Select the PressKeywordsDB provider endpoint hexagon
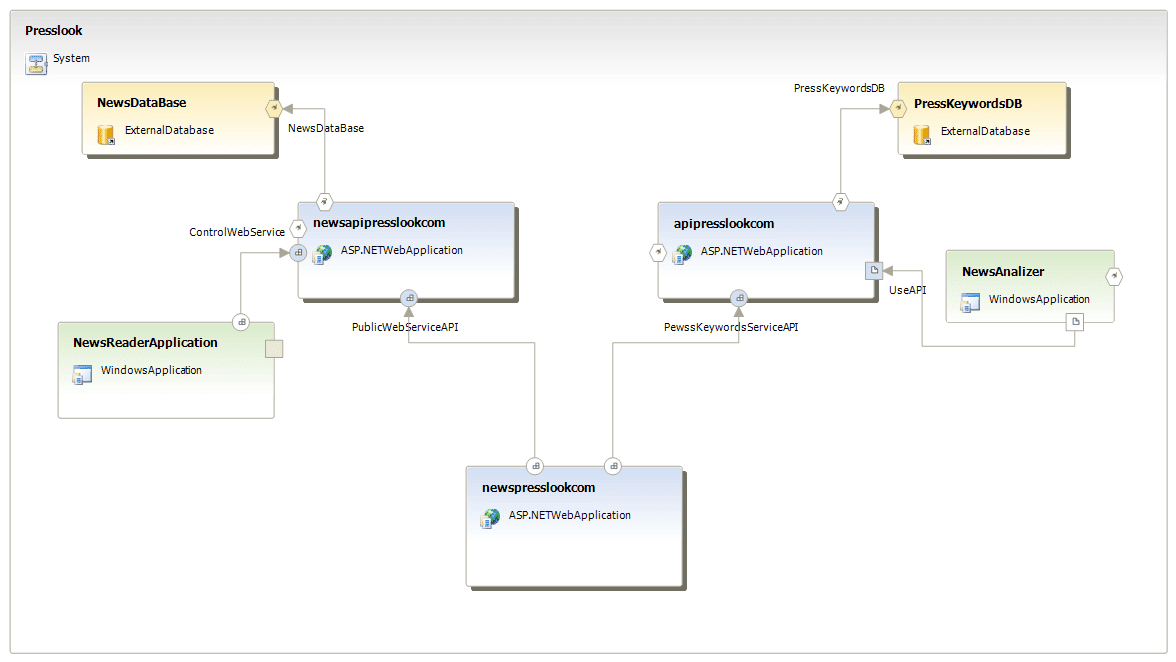The image size is (1176, 662). tap(898, 109)
